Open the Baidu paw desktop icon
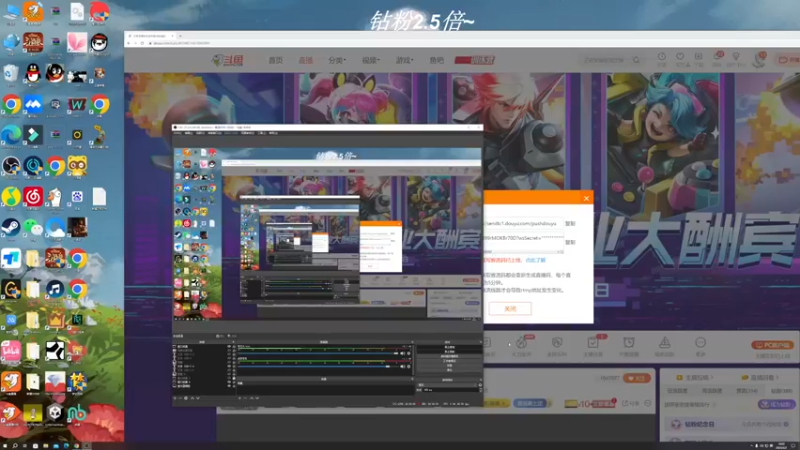The height and width of the screenshot is (450, 800). (77, 197)
